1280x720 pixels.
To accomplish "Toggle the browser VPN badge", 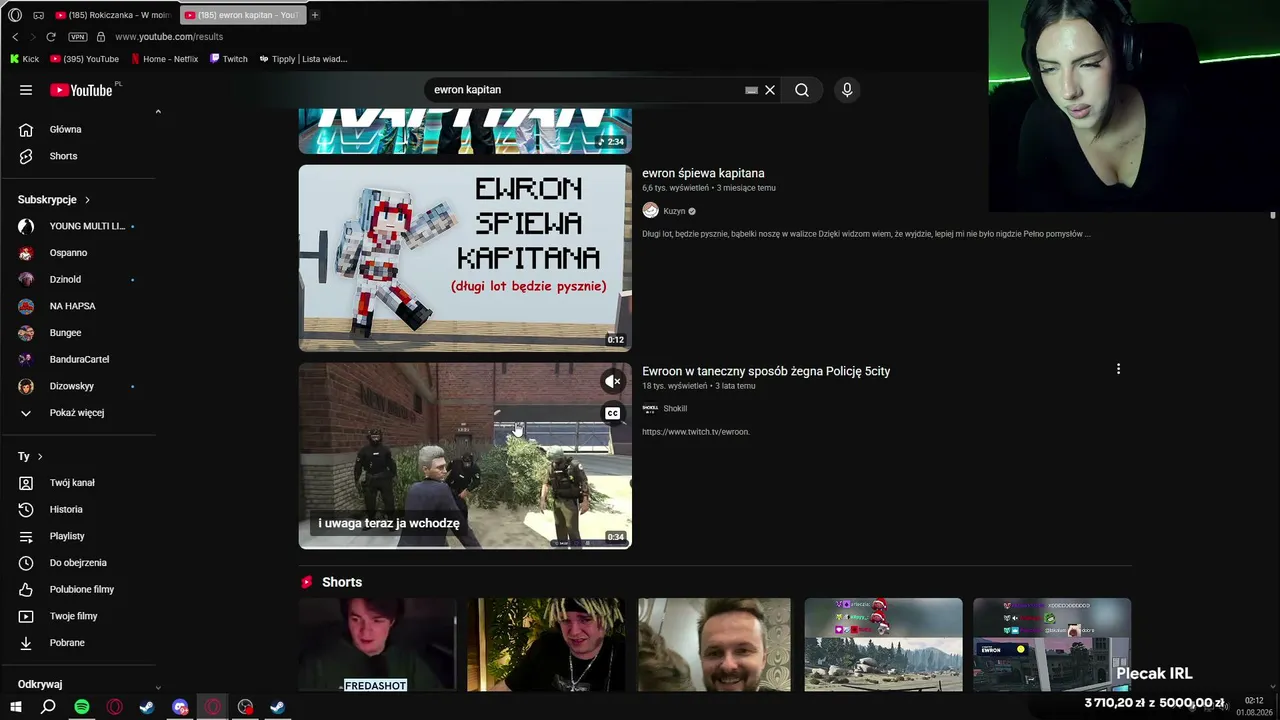I will (x=77, y=37).
